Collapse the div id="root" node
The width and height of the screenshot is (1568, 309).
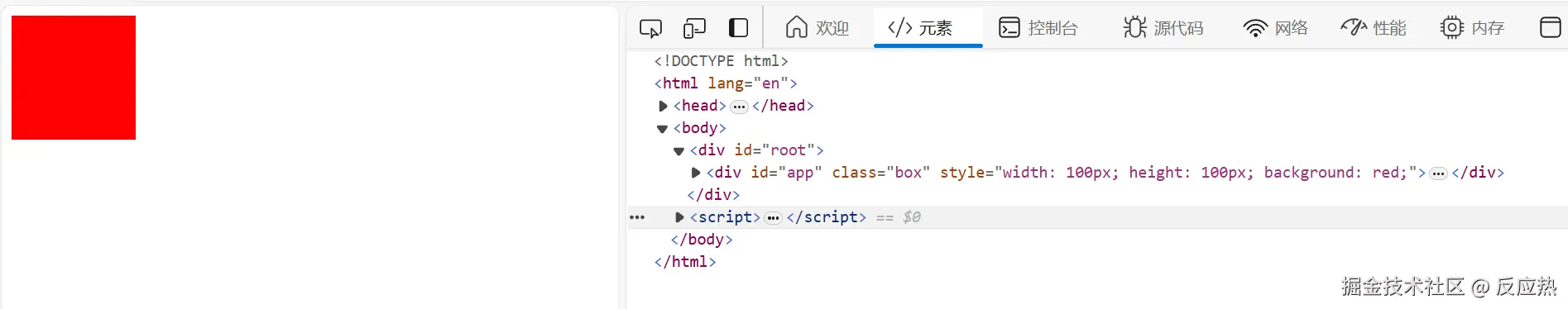(679, 151)
